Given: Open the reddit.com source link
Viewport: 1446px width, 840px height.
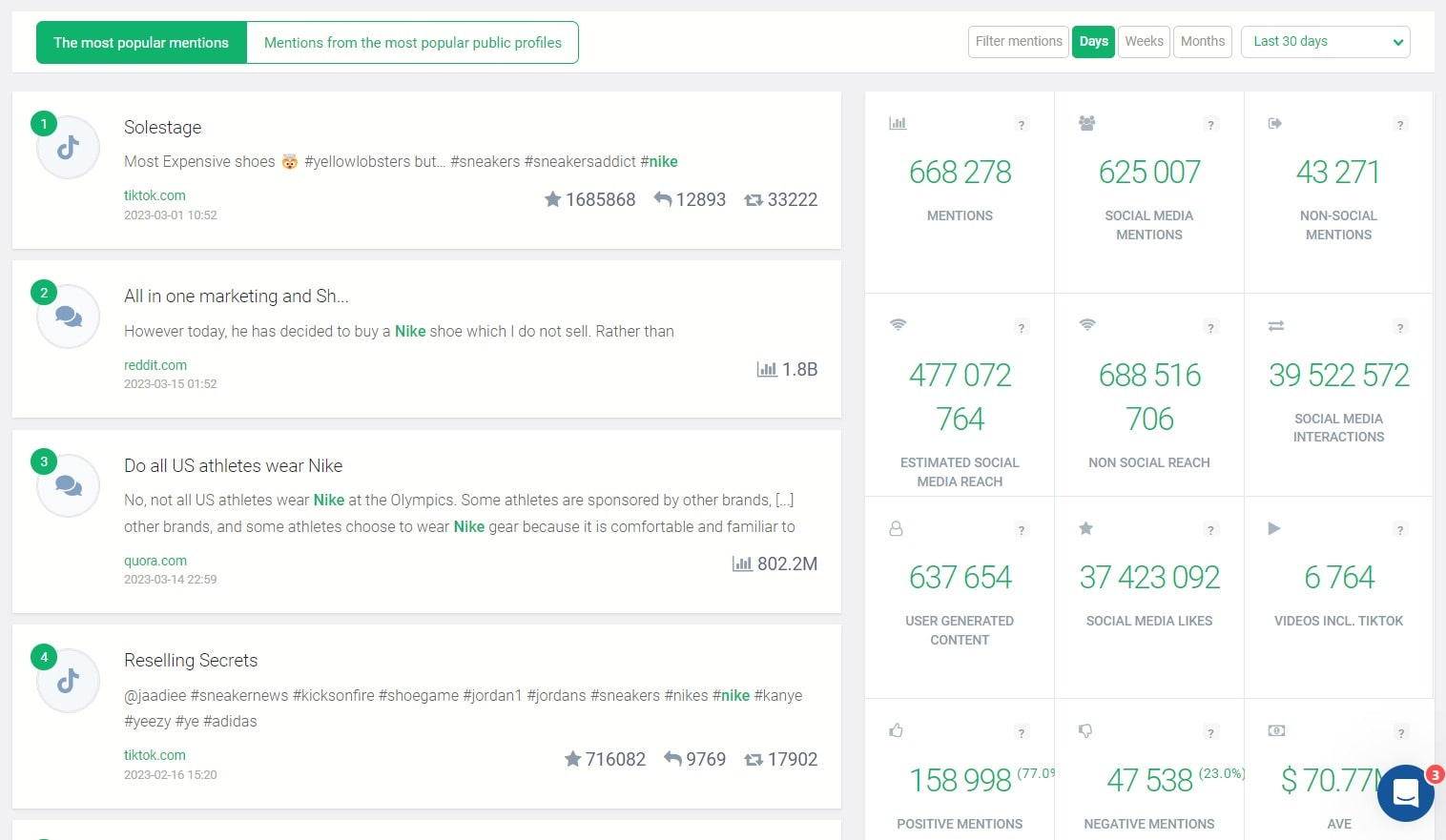Looking at the screenshot, I should click(155, 365).
